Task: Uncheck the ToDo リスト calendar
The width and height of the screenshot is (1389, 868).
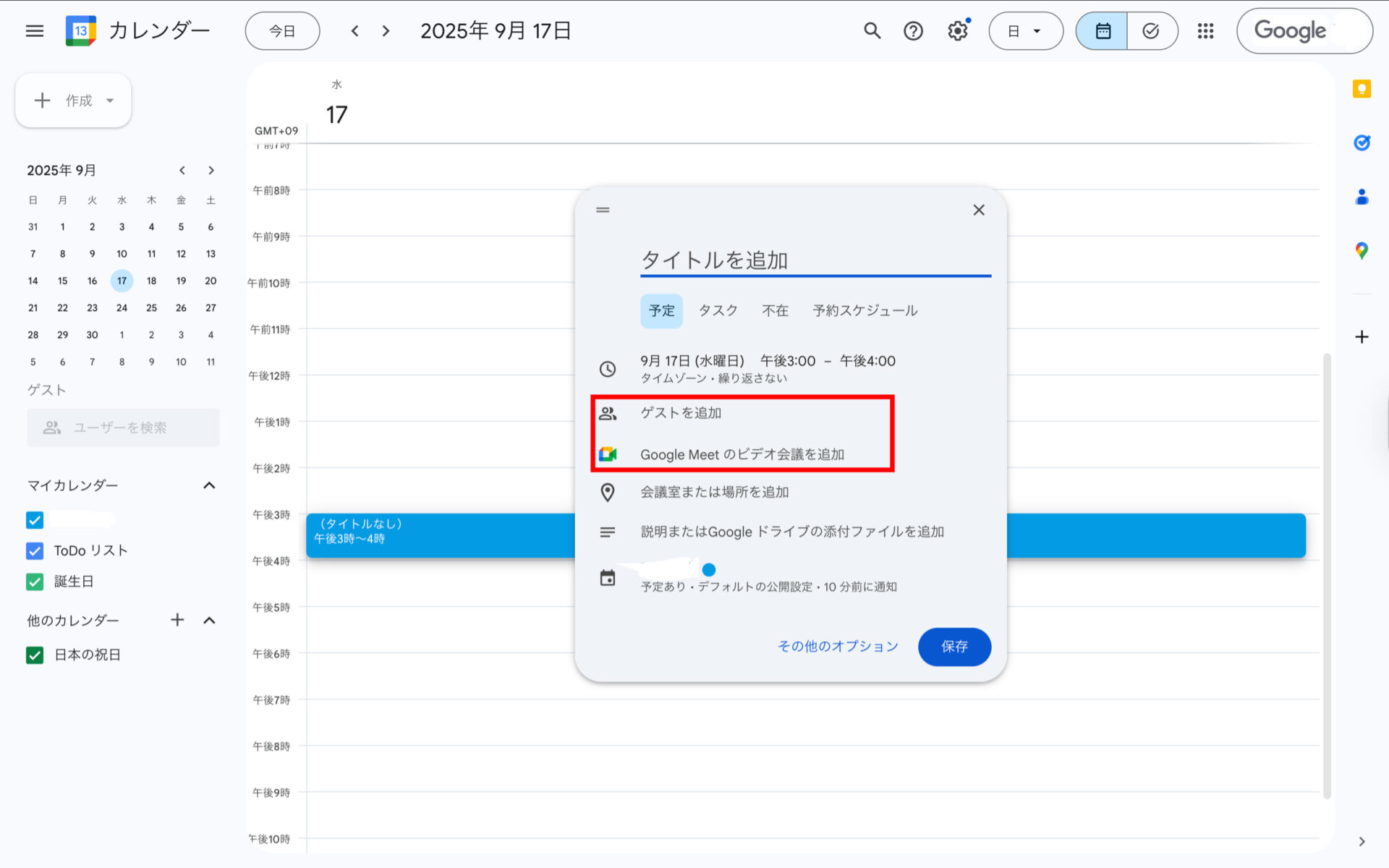Action: [x=35, y=550]
